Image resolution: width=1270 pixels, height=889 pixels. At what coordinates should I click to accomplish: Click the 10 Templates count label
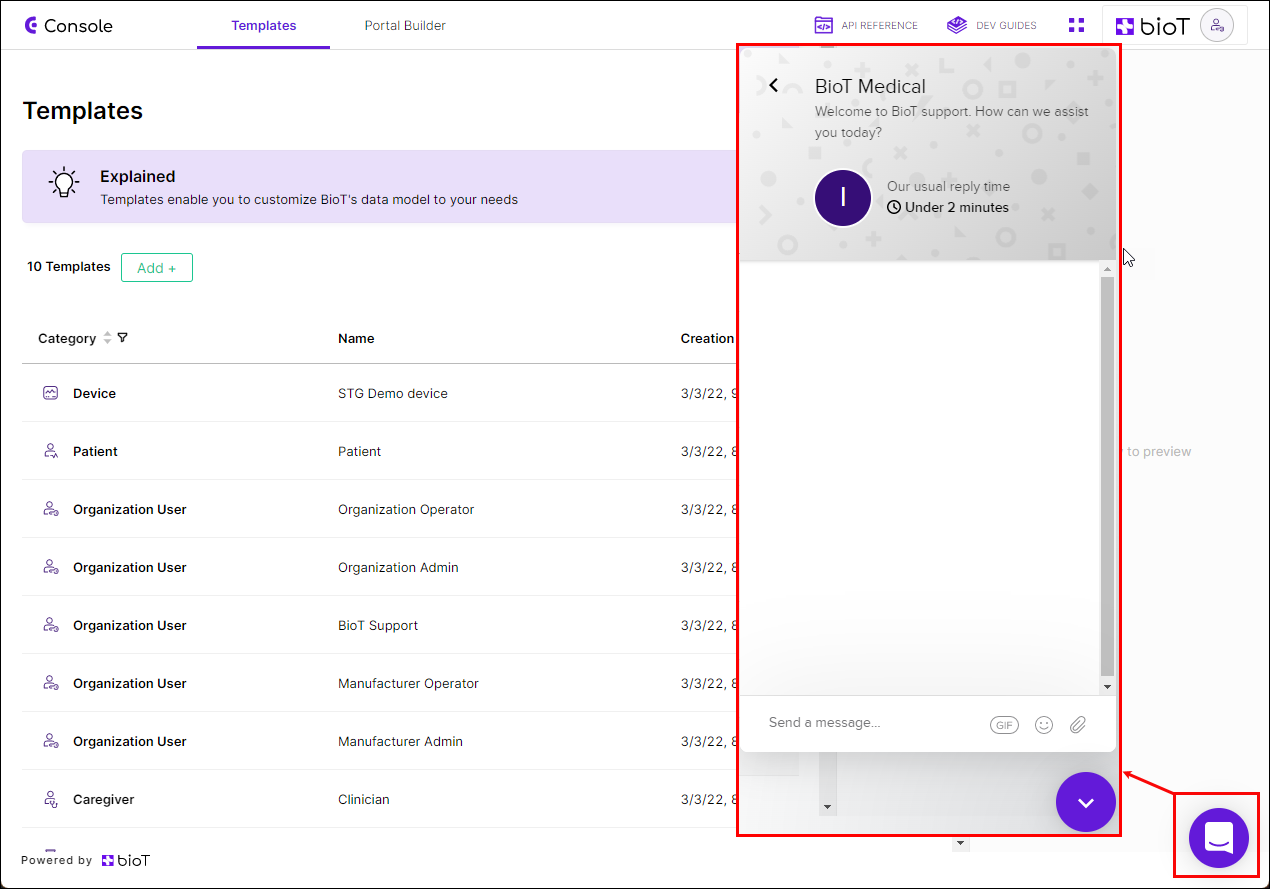coord(69,267)
